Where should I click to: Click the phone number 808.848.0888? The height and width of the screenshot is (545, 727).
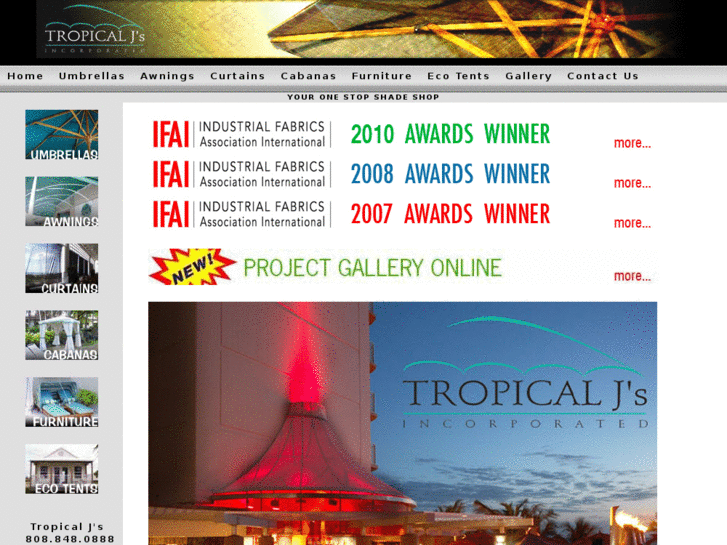click(x=70, y=539)
